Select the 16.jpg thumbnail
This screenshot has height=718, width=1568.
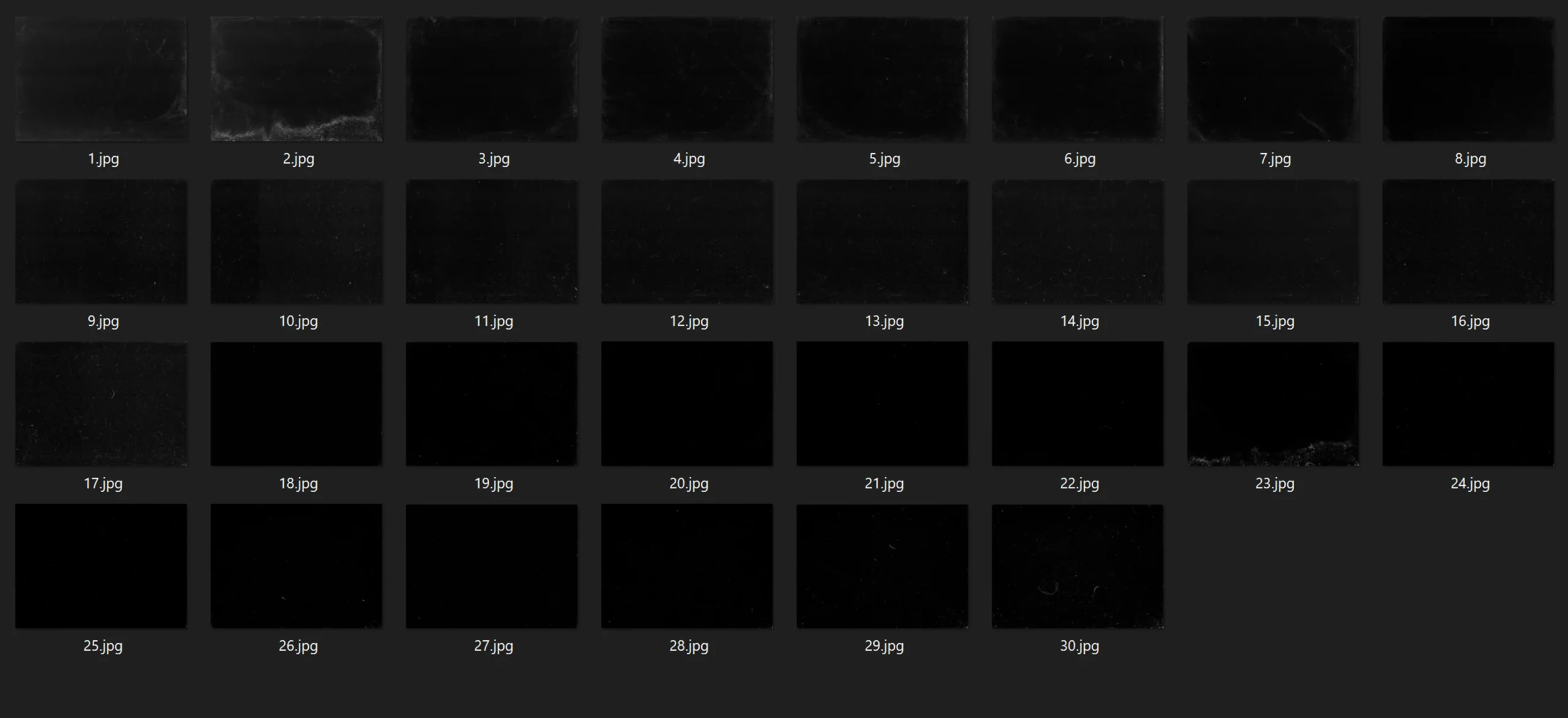(1468, 241)
